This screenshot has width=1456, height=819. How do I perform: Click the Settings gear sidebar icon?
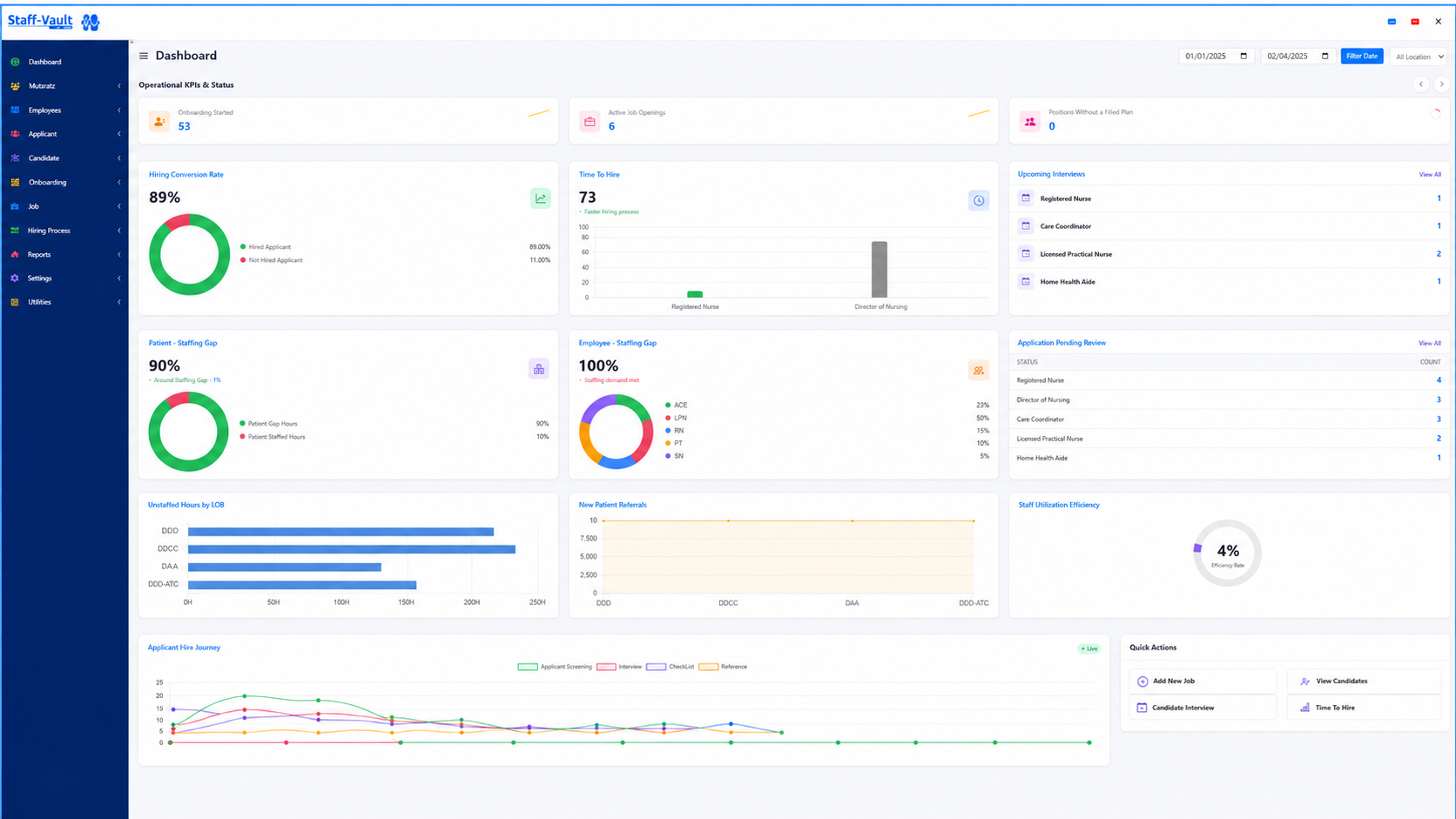click(x=15, y=279)
